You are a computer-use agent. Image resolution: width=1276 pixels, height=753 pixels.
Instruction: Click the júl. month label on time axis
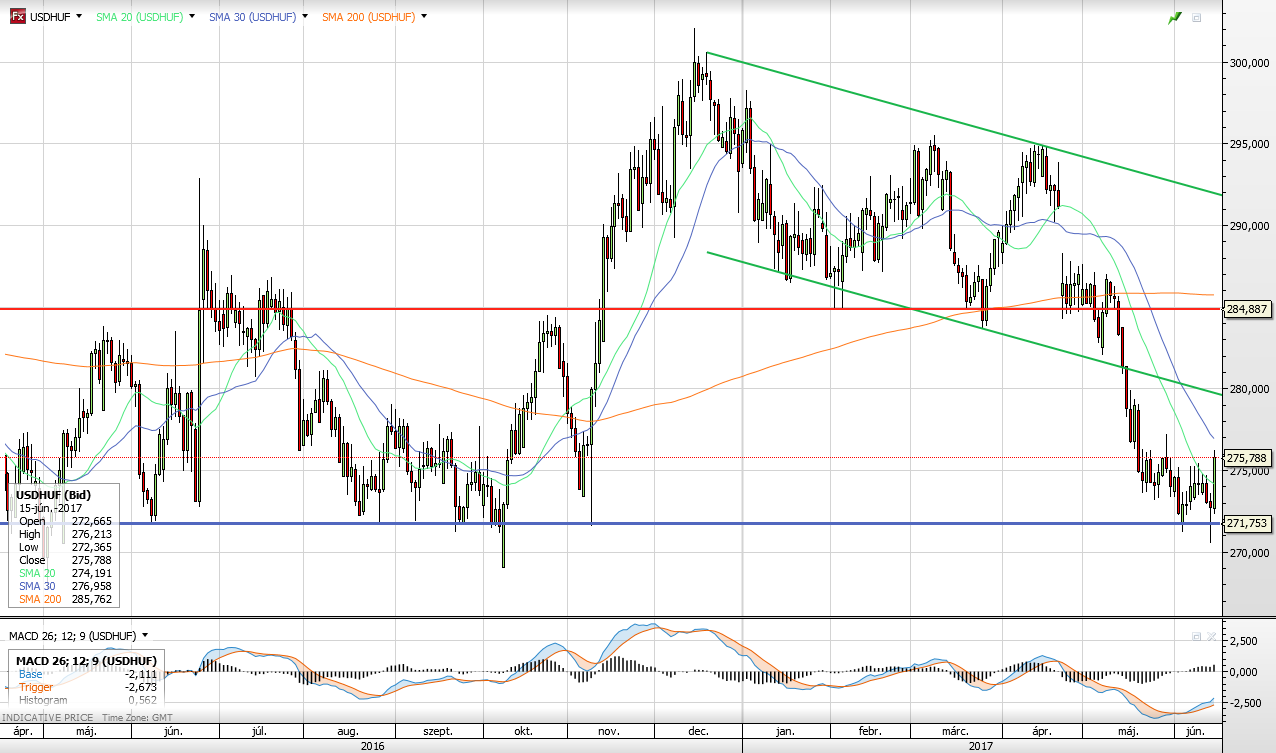(x=258, y=732)
